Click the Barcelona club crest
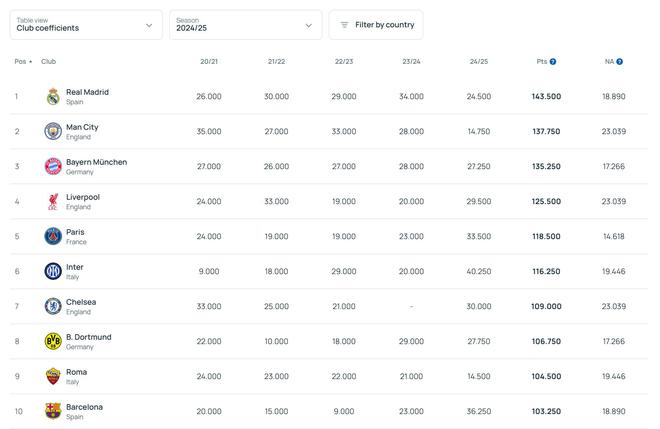This screenshot has height=429, width=660. tap(53, 411)
